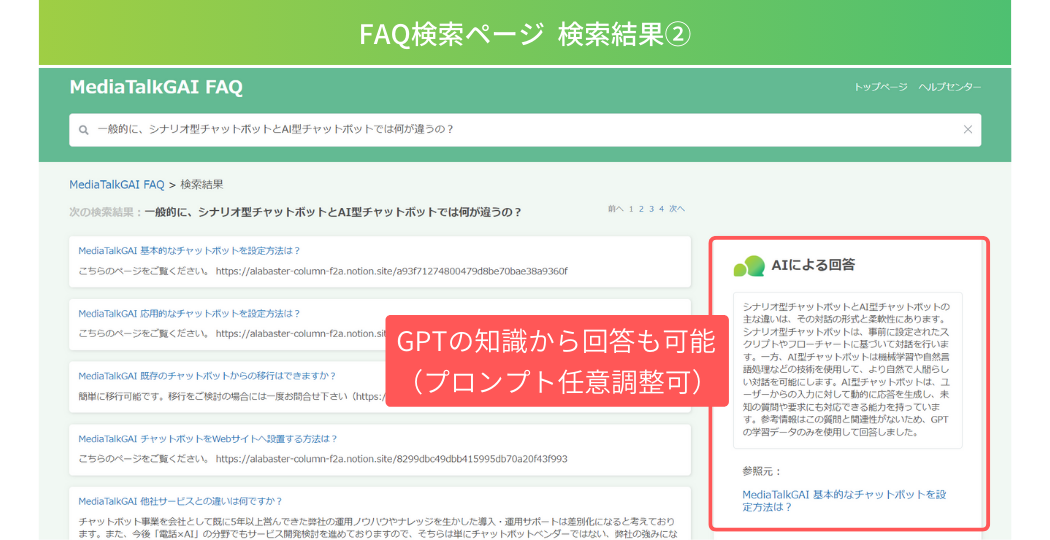Open the トップページ link

(x=880, y=87)
